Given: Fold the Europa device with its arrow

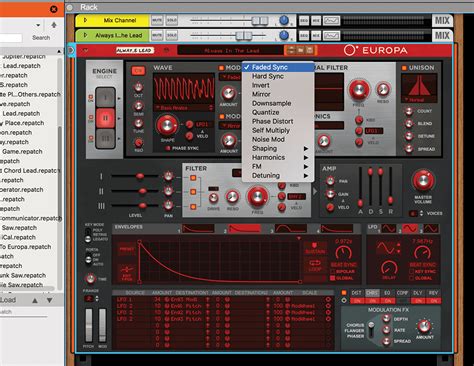Looking at the screenshot, I should click(x=86, y=50).
